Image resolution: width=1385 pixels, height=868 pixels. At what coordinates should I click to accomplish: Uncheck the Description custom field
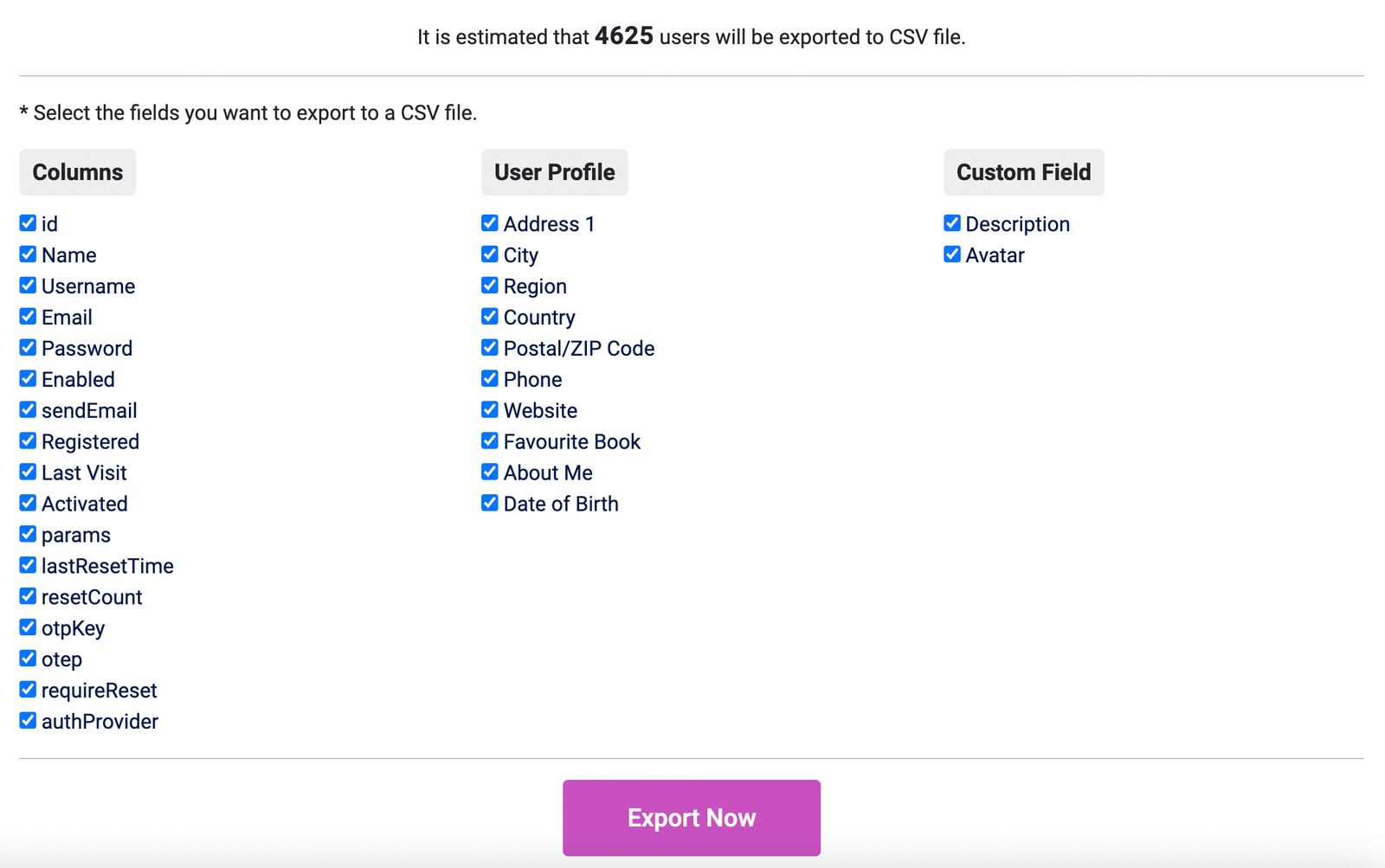(951, 222)
